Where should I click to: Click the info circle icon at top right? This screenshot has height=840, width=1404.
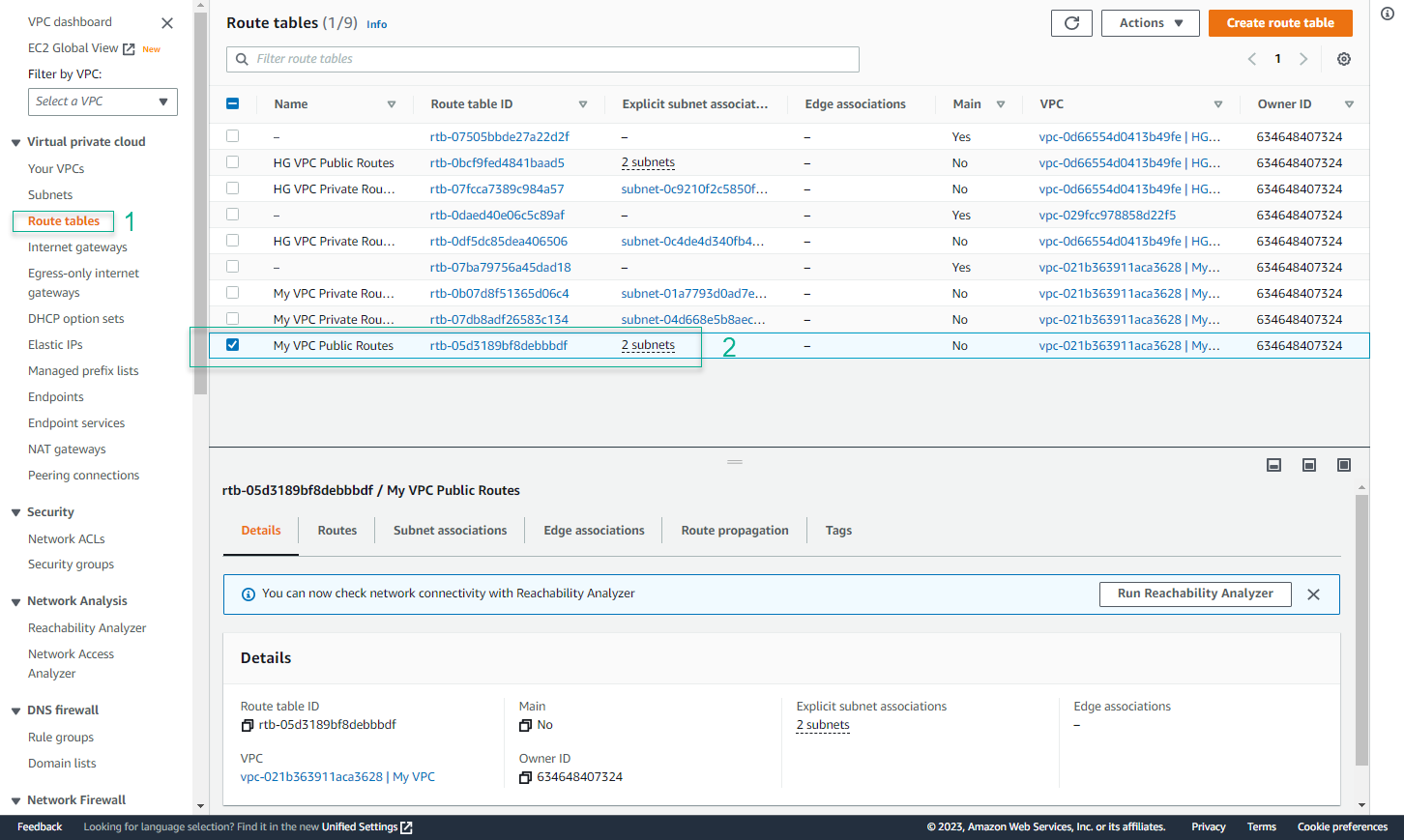tap(1388, 14)
